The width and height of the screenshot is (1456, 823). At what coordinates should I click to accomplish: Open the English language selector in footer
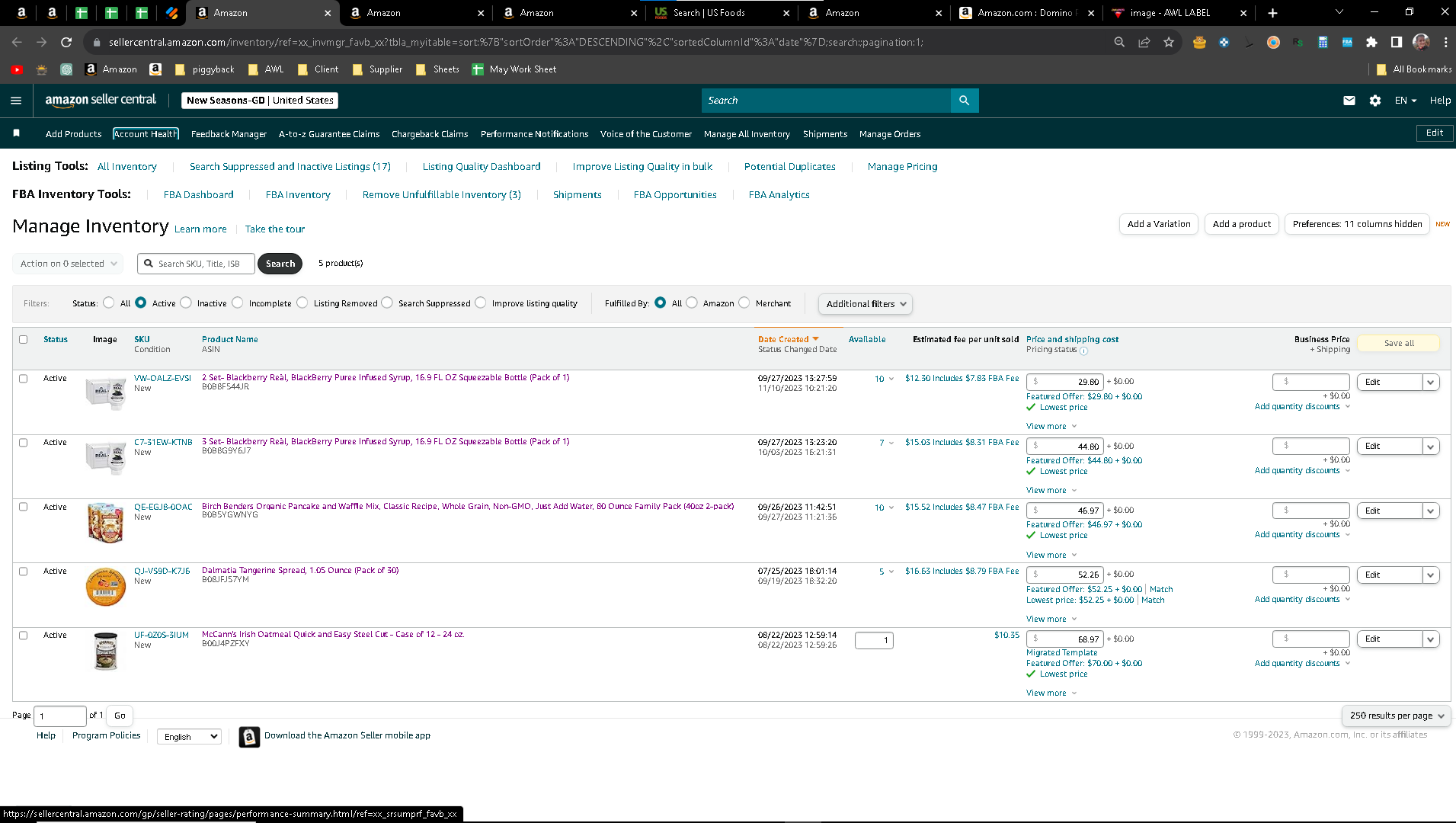[x=189, y=737]
